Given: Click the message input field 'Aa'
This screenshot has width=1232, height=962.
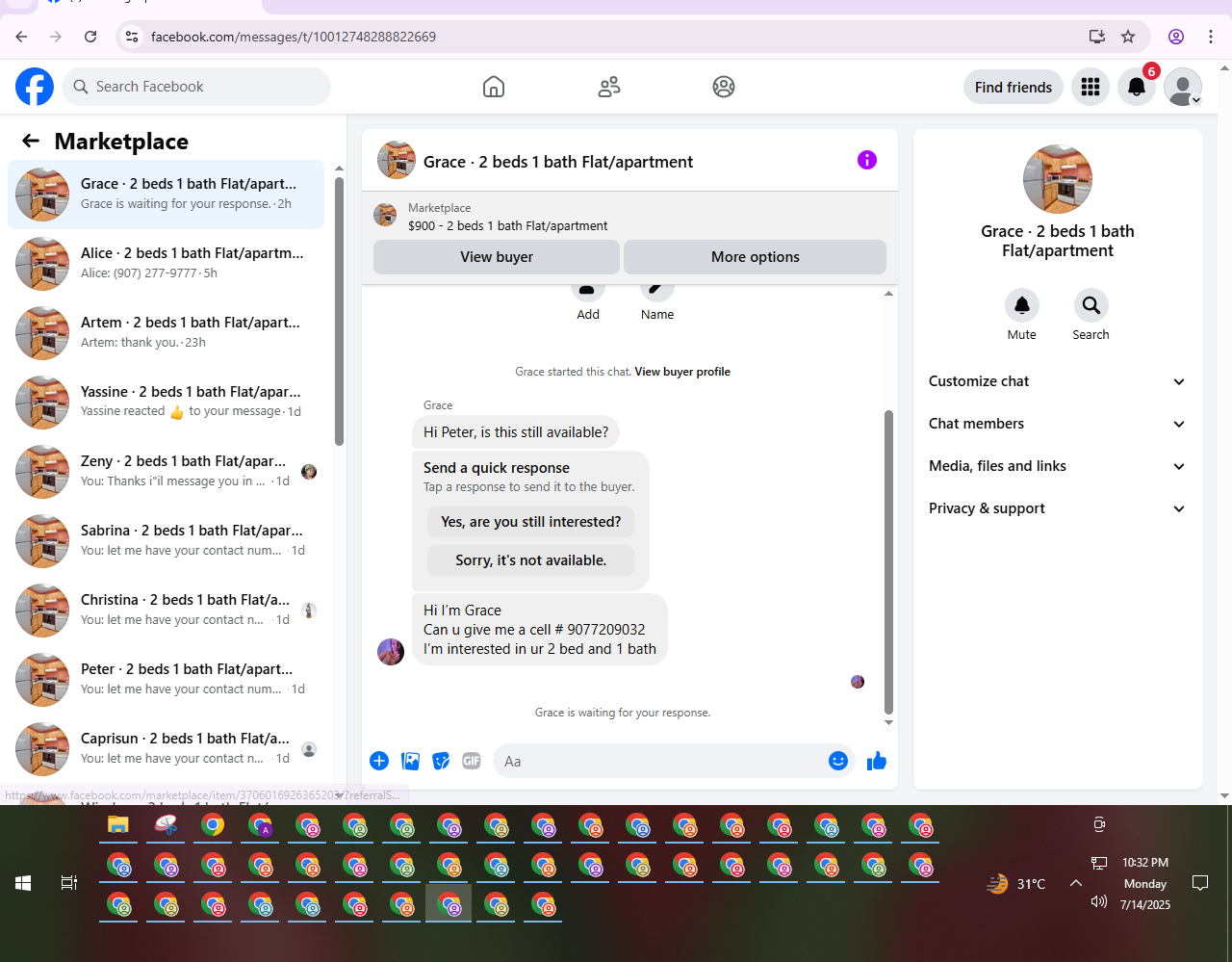Looking at the screenshot, I should point(660,761).
